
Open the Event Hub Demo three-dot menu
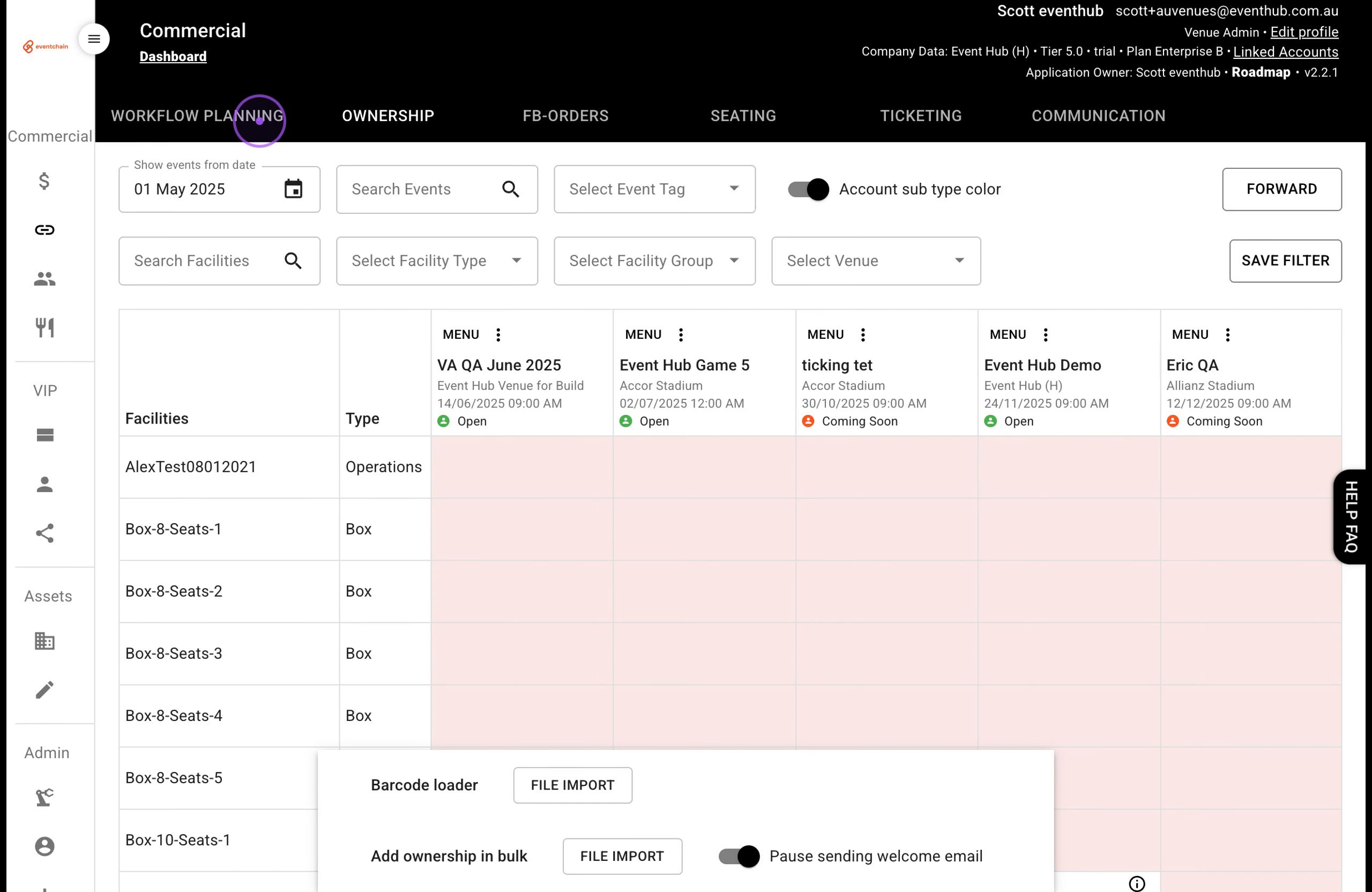click(x=1046, y=334)
